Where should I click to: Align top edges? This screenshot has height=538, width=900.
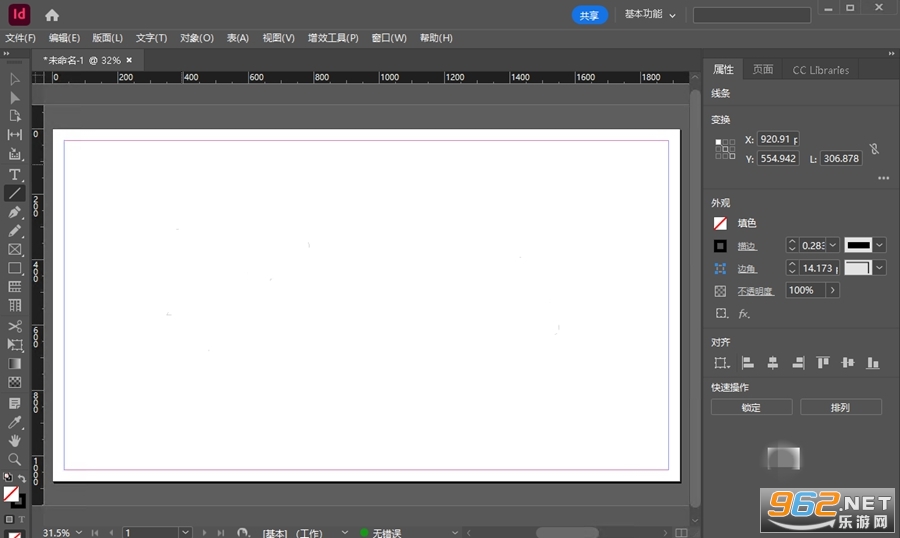coord(823,362)
